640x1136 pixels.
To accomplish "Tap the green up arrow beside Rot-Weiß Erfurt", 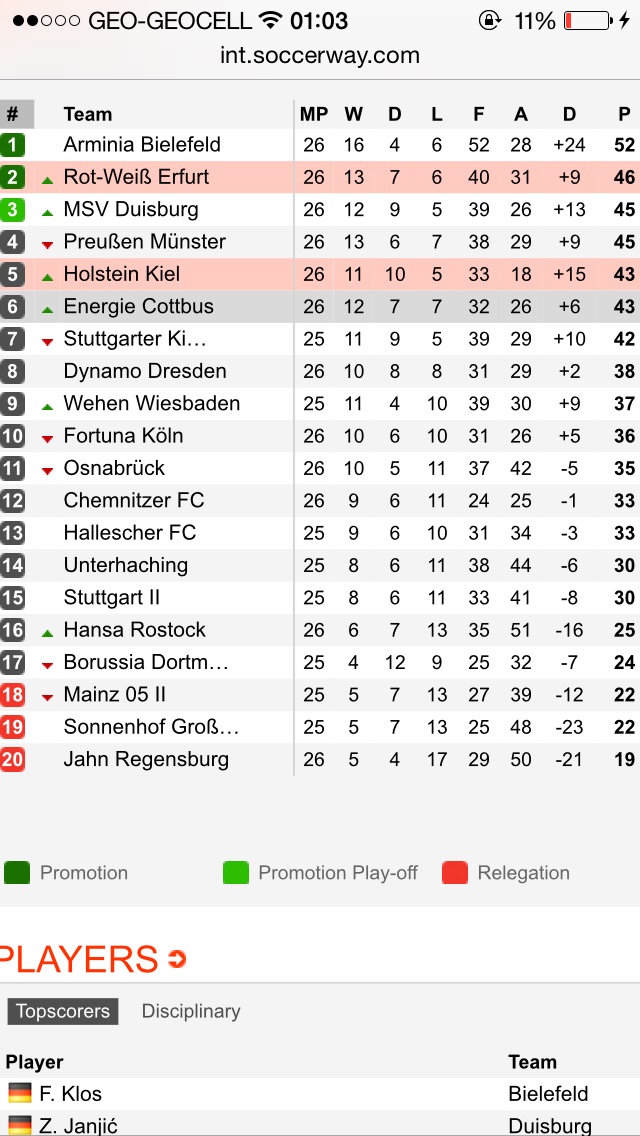I will pos(47,180).
